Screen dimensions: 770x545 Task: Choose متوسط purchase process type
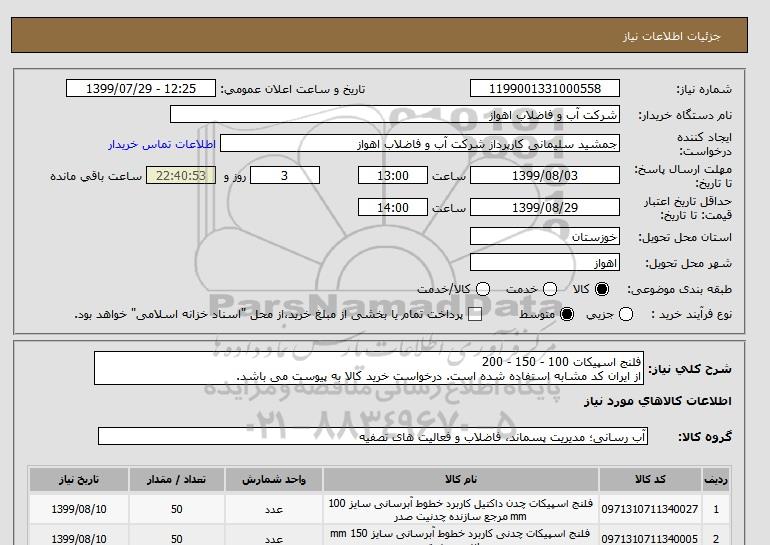pos(567,314)
